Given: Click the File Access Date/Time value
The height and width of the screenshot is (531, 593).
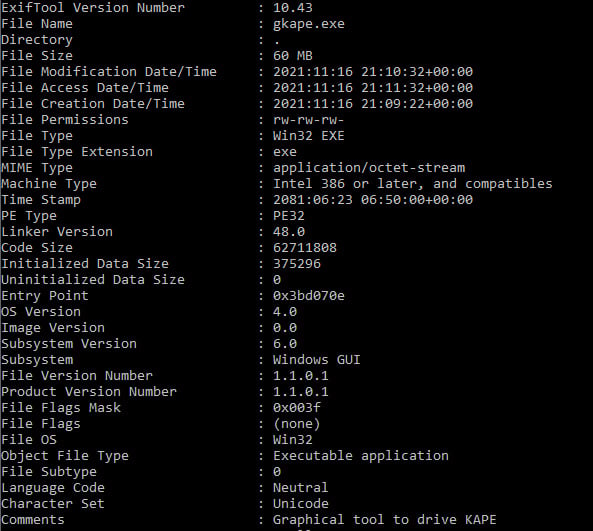Looking at the screenshot, I should click(373, 88).
